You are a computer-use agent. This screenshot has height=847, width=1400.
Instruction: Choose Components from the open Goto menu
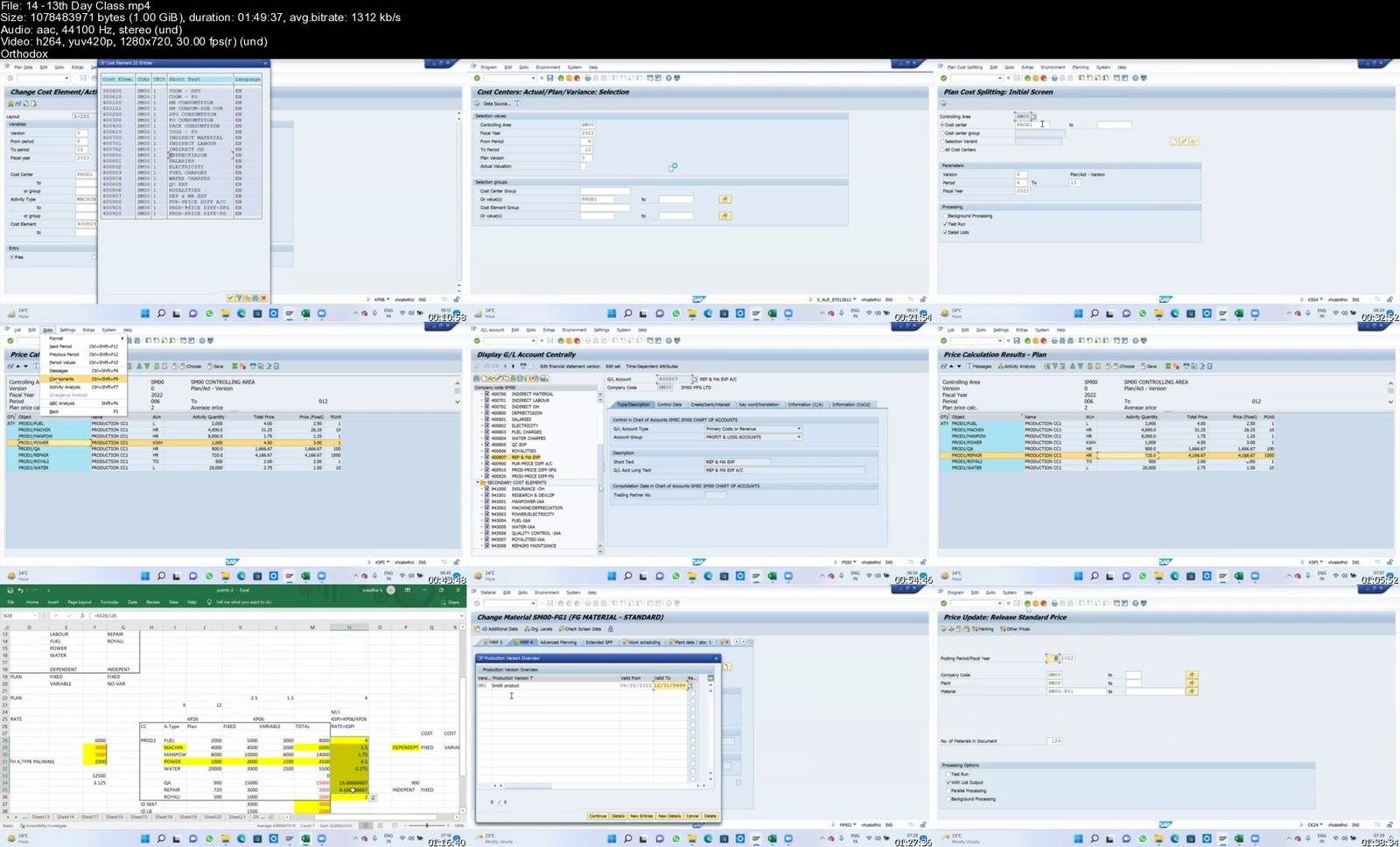pyautogui.click(x=83, y=379)
